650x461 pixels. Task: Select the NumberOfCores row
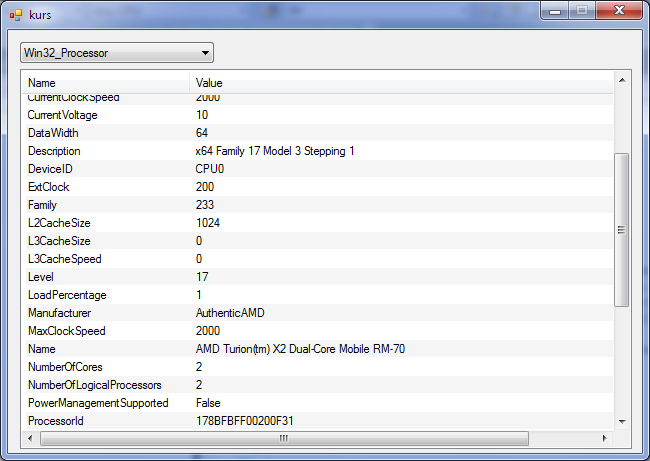coord(318,367)
